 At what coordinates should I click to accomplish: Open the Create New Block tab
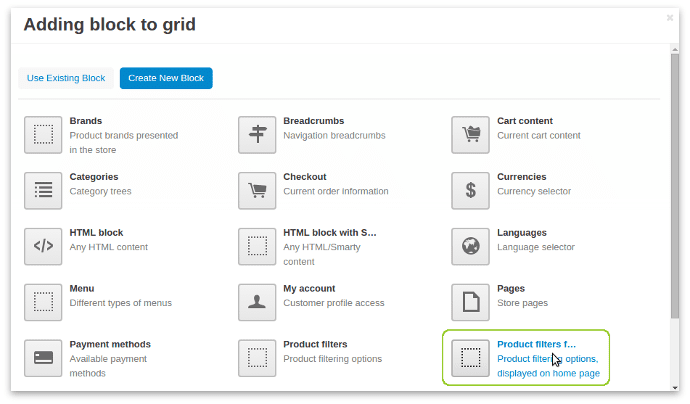166,78
